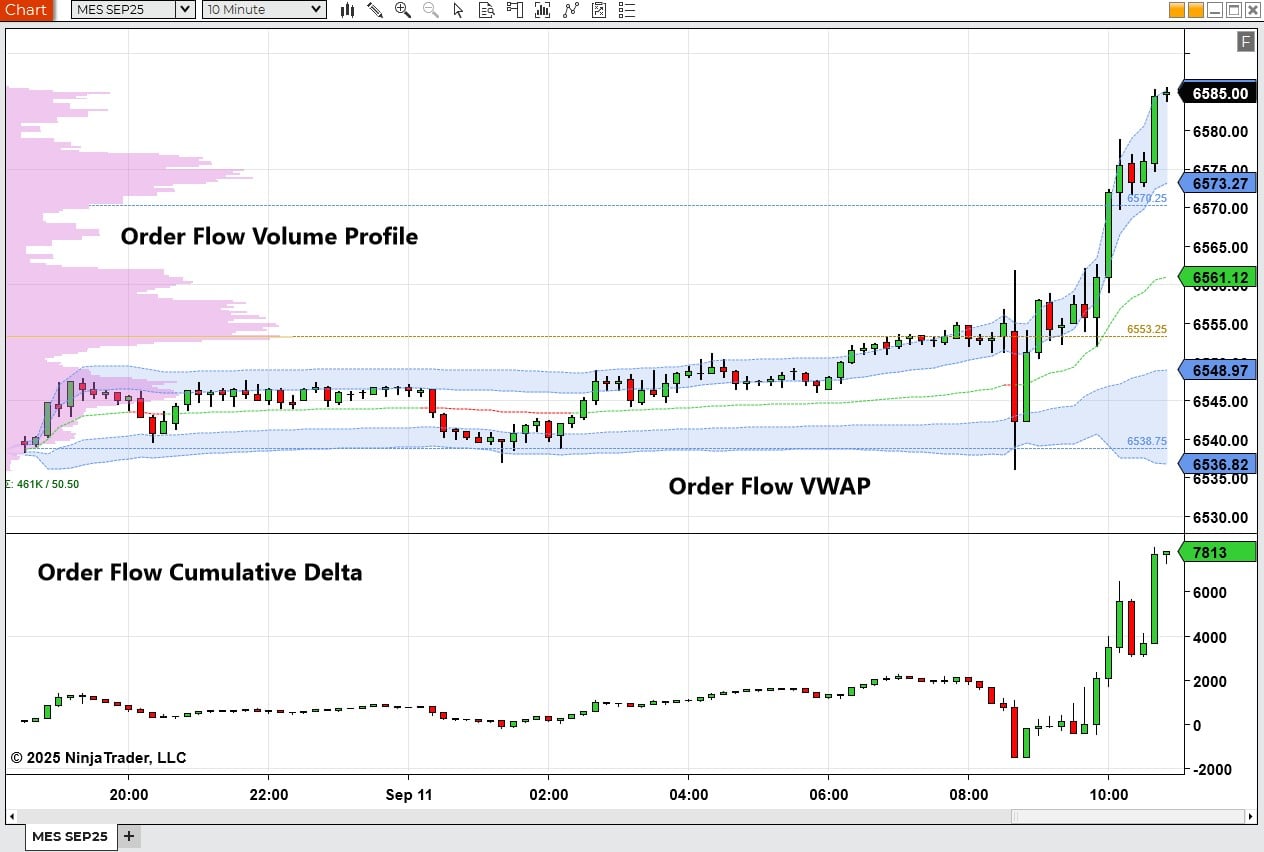Toggle the first orange link square
This screenshot has width=1264, height=852.
(x=1176, y=10)
